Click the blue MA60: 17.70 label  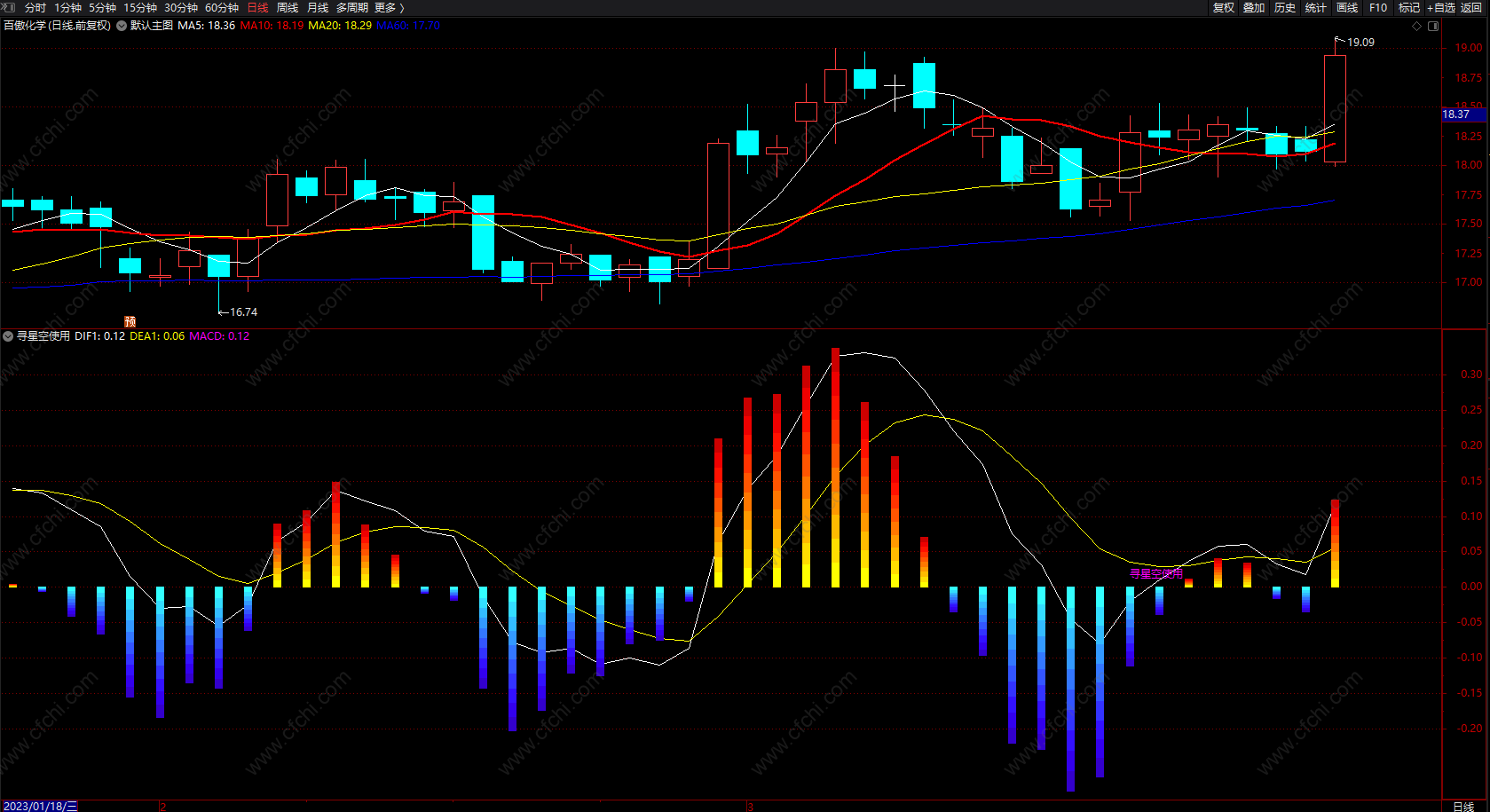coord(408,26)
